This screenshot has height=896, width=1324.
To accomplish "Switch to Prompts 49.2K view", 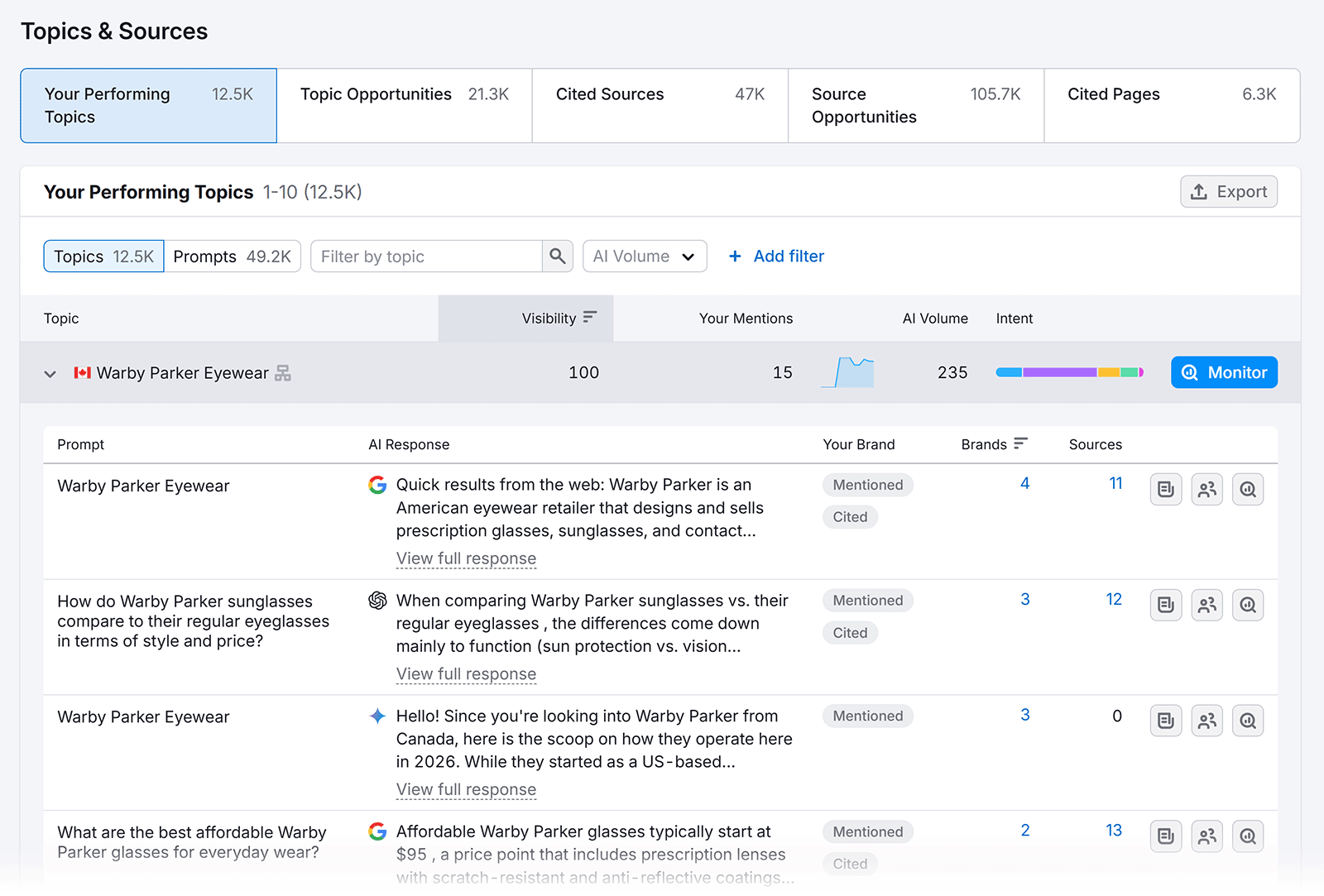I will pos(233,256).
